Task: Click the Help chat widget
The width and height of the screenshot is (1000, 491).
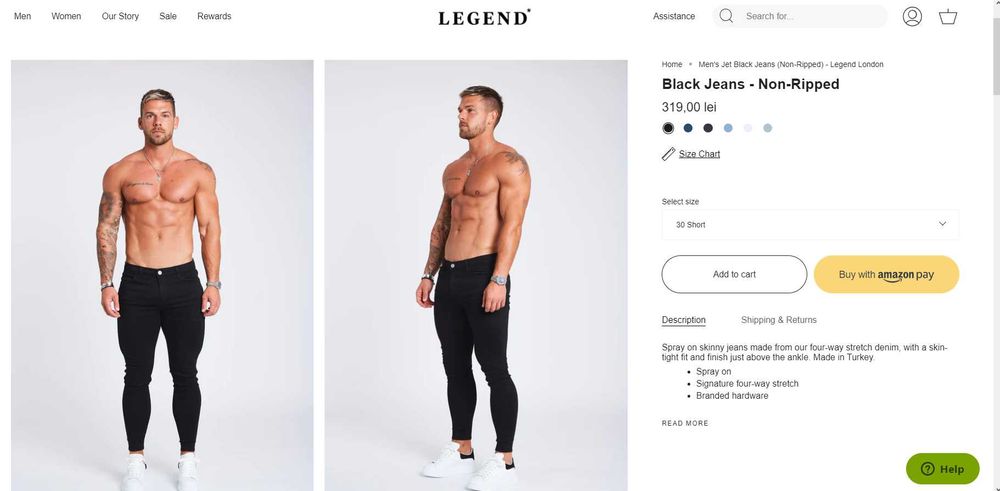Action: click(942, 469)
